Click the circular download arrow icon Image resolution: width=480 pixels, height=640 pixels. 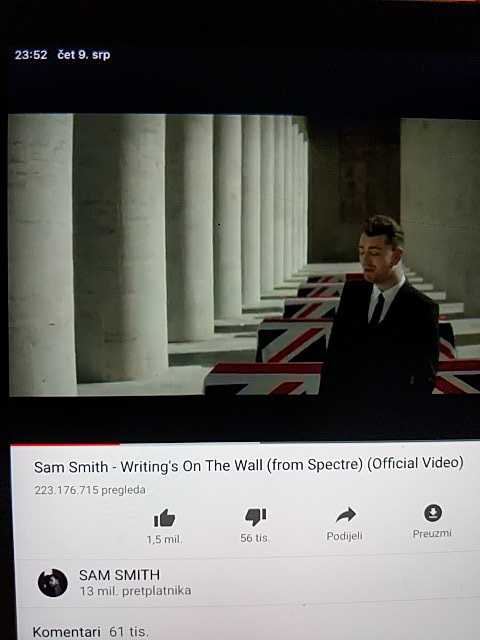coord(433,513)
